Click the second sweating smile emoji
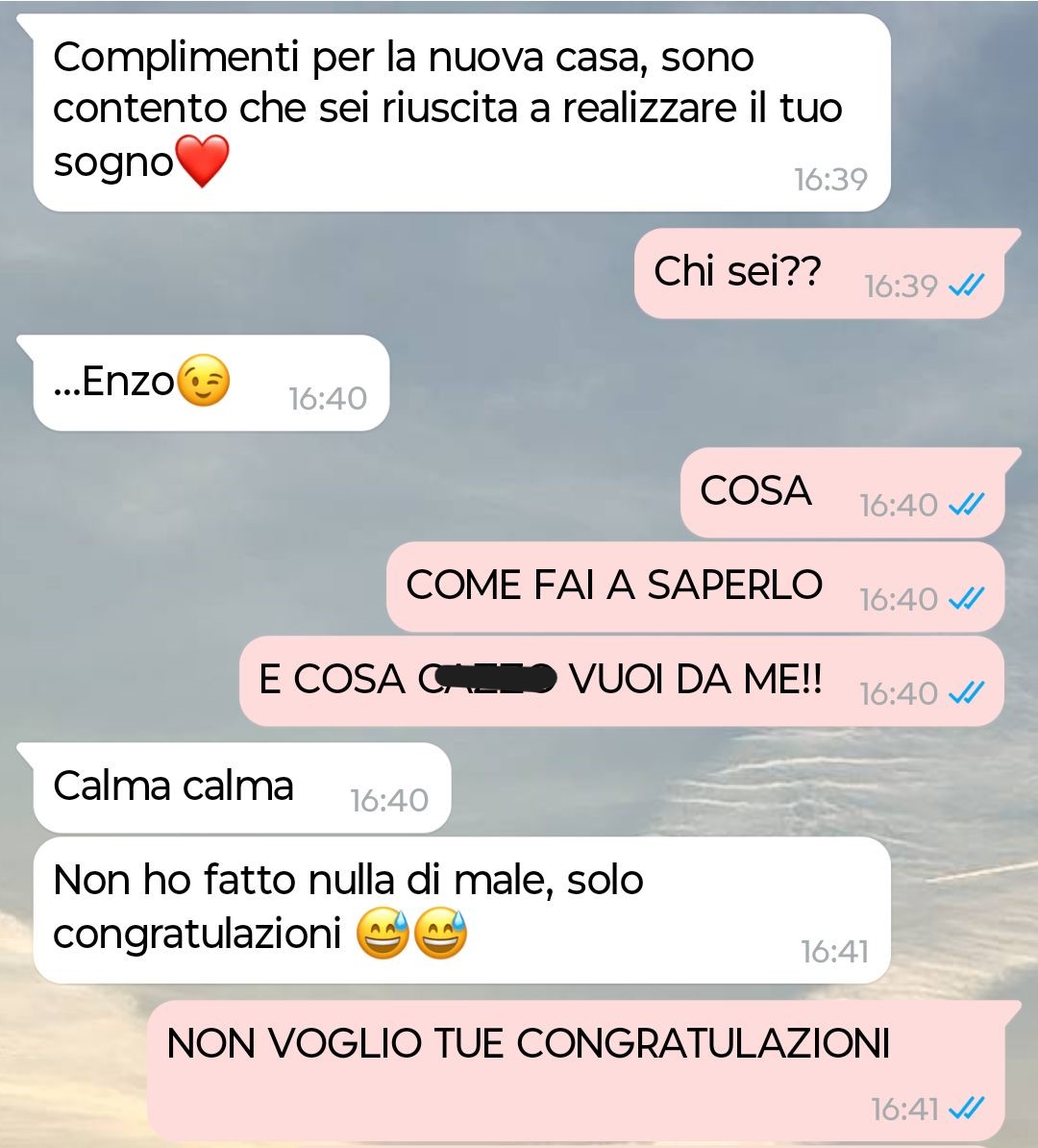Image resolution: width=1038 pixels, height=1148 pixels. click(x=441, y=934)
